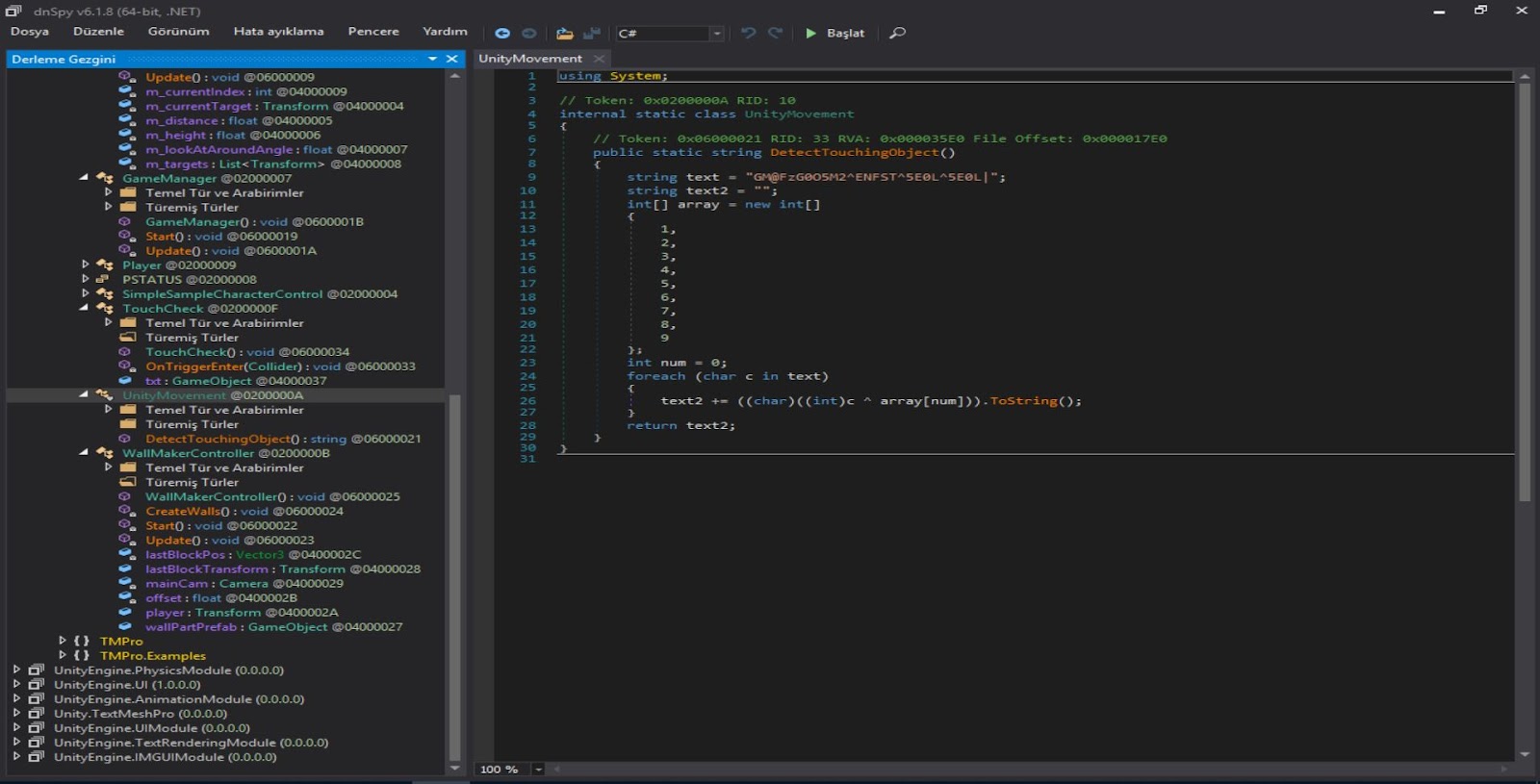The image size is (1540, 784).
Task: Click the PSTATUS enum icon
Action: pos(102,279)
